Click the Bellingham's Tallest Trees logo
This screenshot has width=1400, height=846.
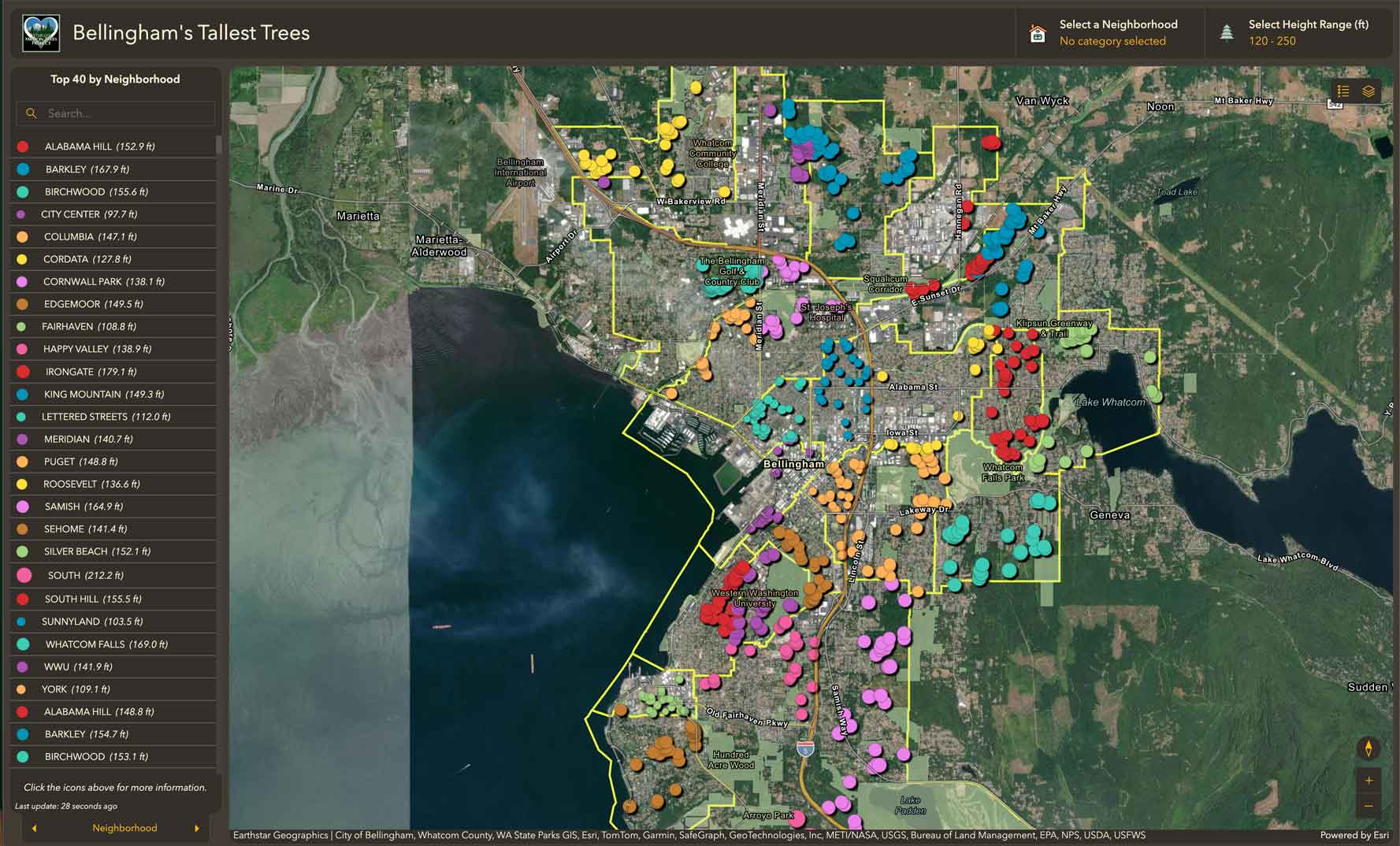41,33
